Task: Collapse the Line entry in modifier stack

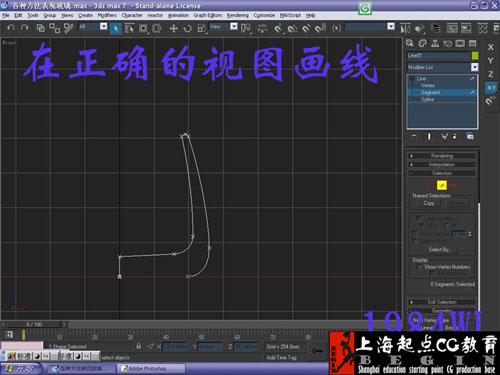Action: tap(412, 79)
